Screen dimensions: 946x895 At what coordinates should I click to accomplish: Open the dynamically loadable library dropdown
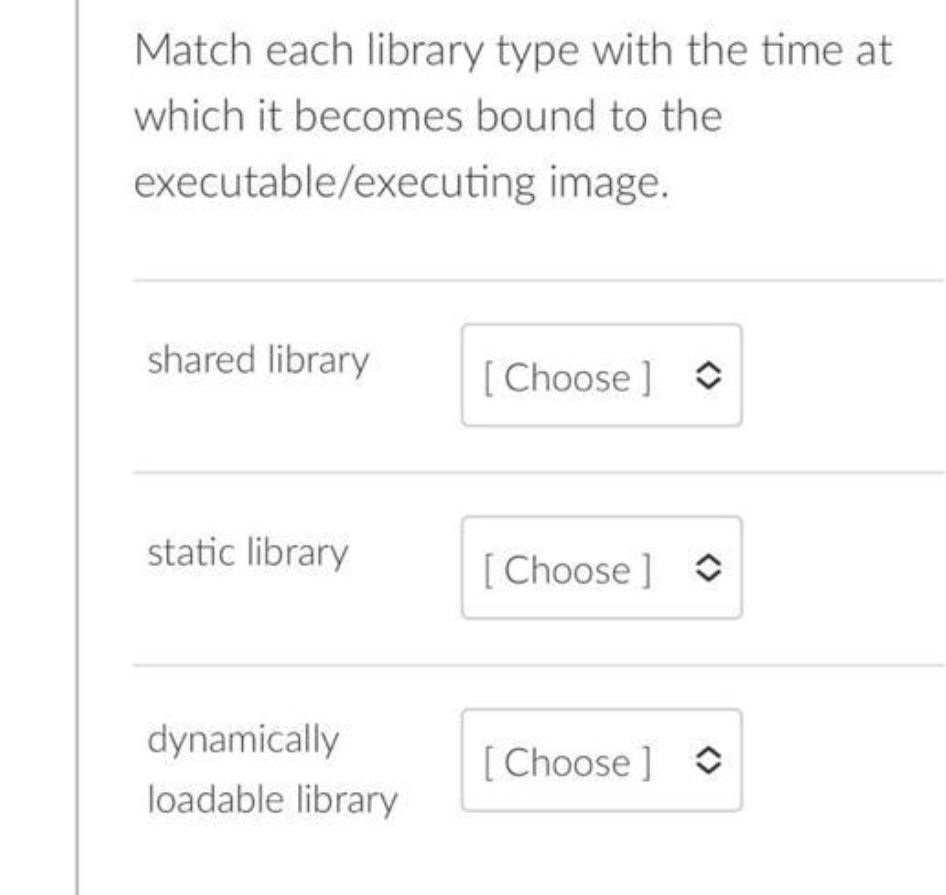click(x=600, y=760)
